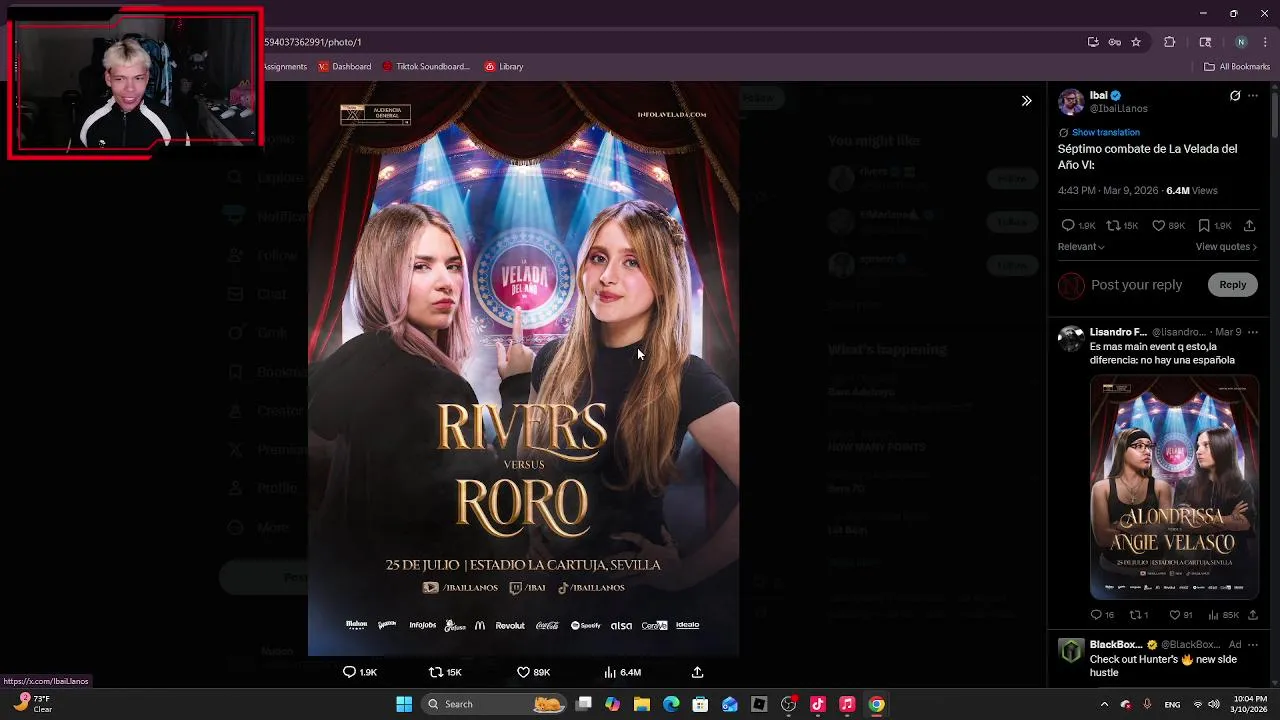Share Lisandro's reply
The width and height of the screenshot is (1280, 720).
point(1253,615)
